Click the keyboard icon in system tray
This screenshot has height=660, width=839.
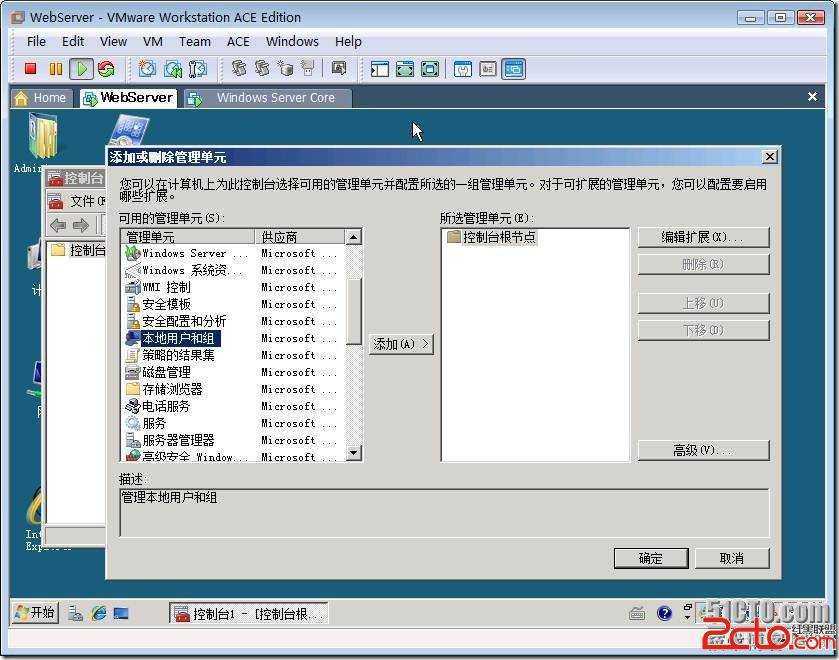tap(637, 614)
